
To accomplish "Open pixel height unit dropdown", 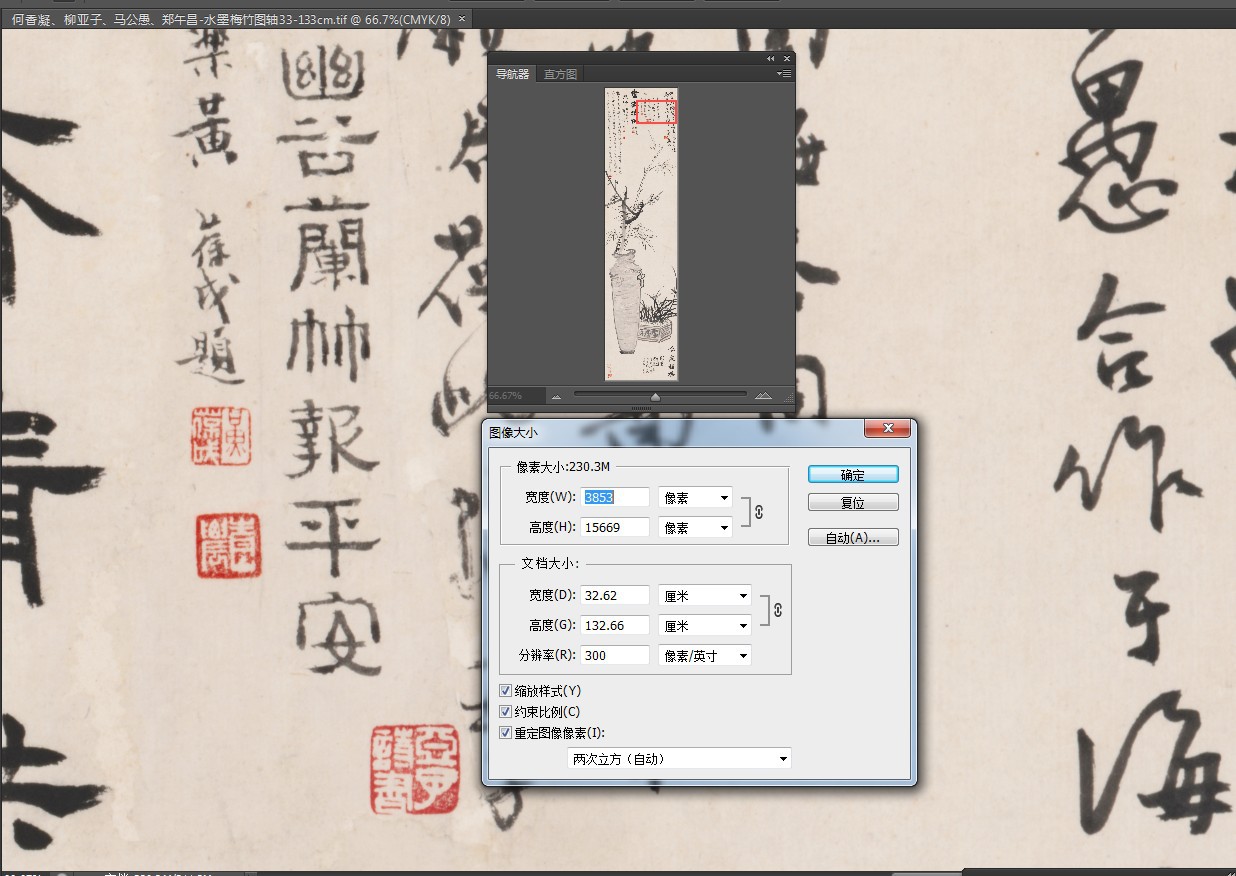I will pos(695,527).
